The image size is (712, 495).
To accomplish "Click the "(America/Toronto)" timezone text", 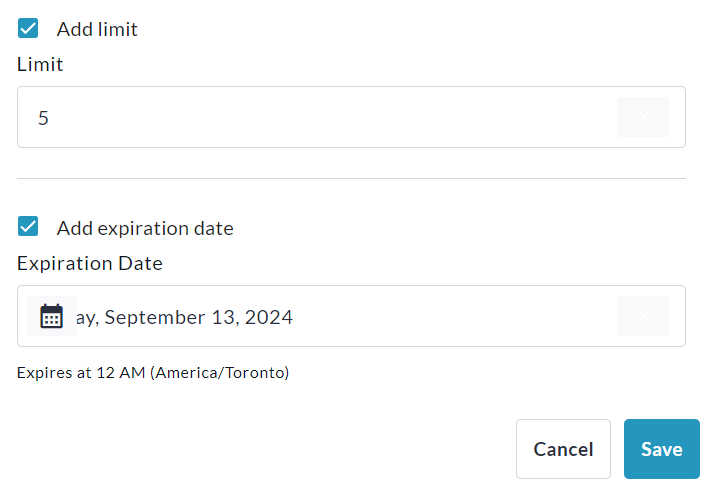I will pos(220,373).
